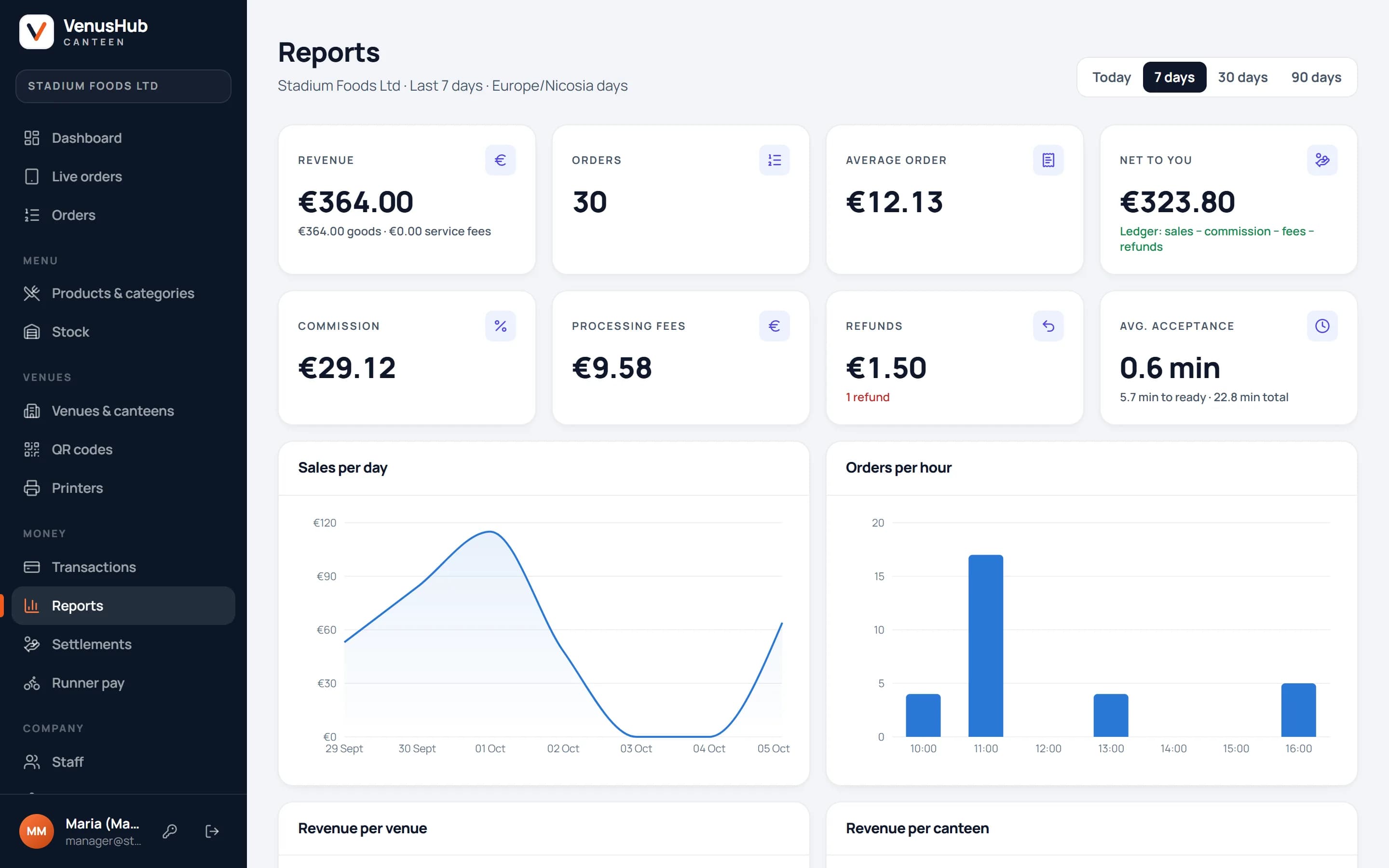Click the Net To You payout icon
The width and height of the screenshot is (1389, 868).
click(x=1322, y=160)
